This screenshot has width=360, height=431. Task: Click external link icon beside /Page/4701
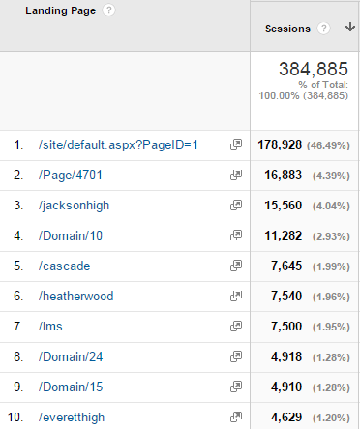click(x=236, y=175)
